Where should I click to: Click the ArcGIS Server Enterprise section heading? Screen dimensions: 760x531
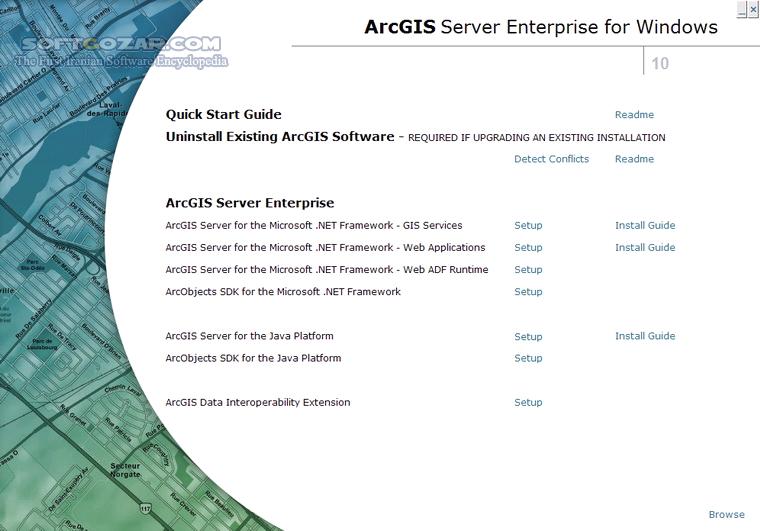pos(250,203)
